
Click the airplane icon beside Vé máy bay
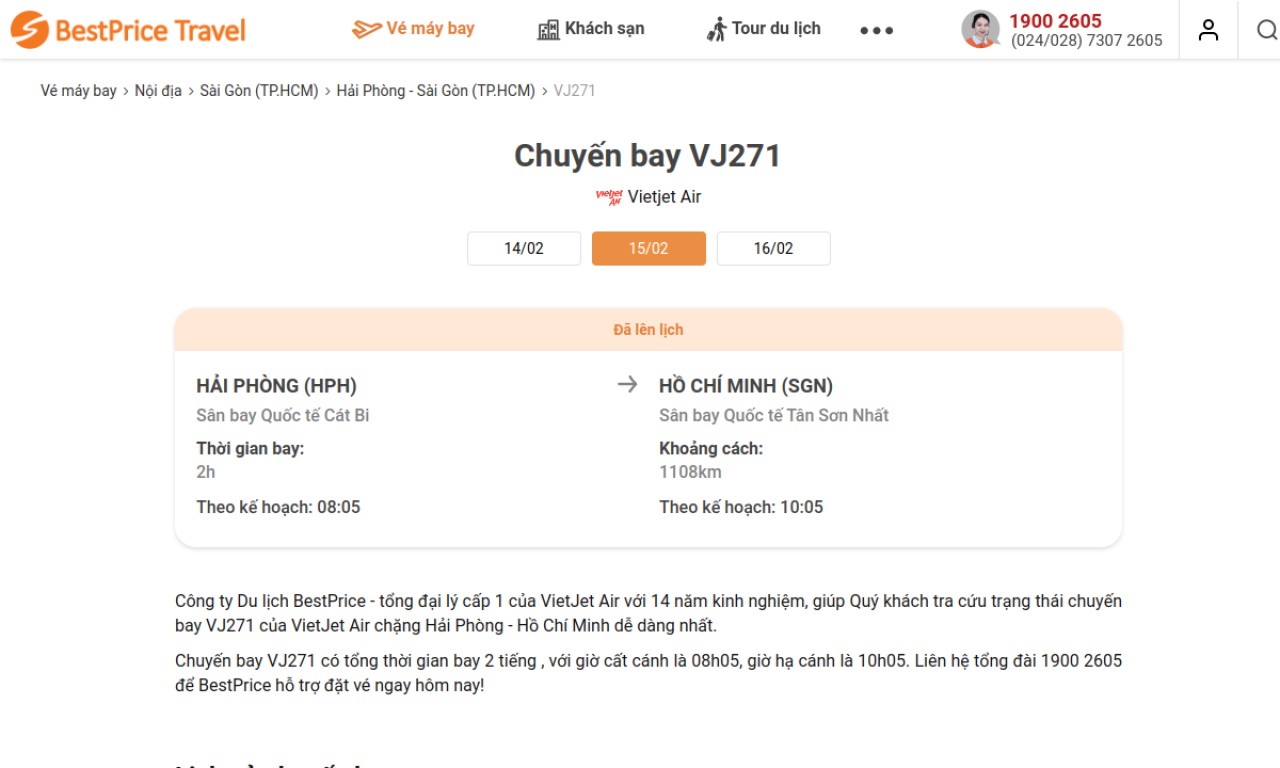pos(366,29)
